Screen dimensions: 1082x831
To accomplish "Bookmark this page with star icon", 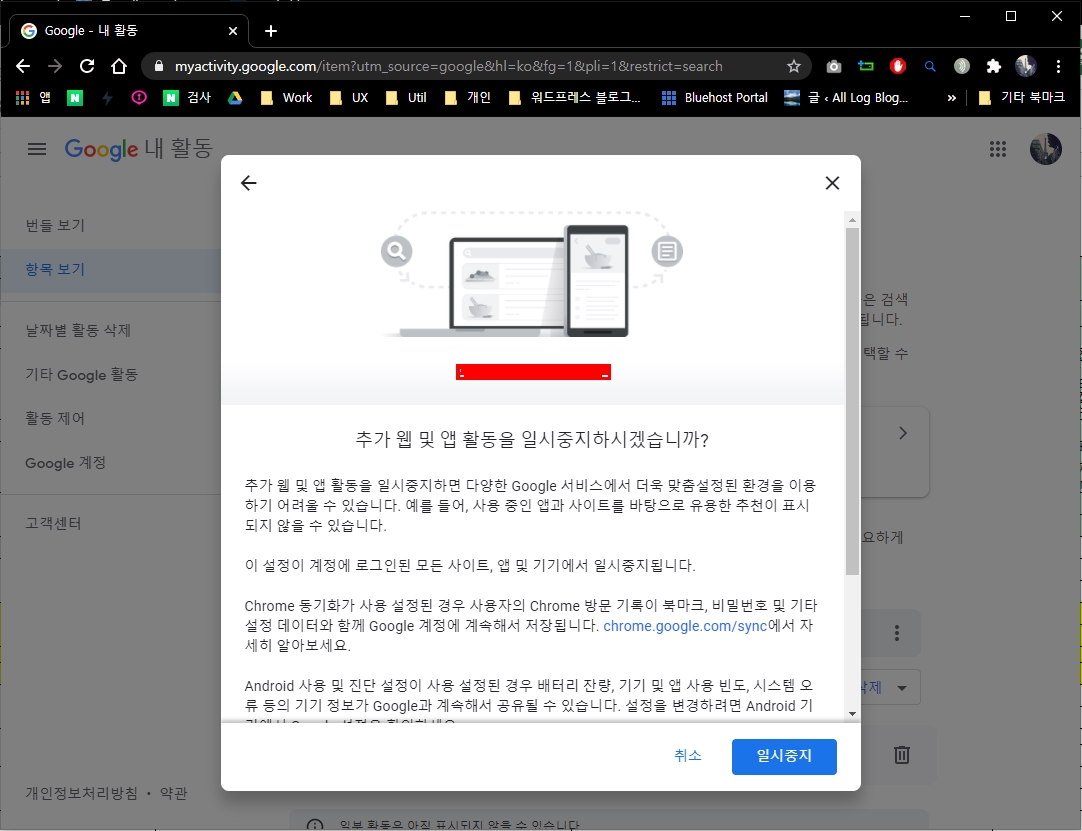I will click(x=794, y=66).
